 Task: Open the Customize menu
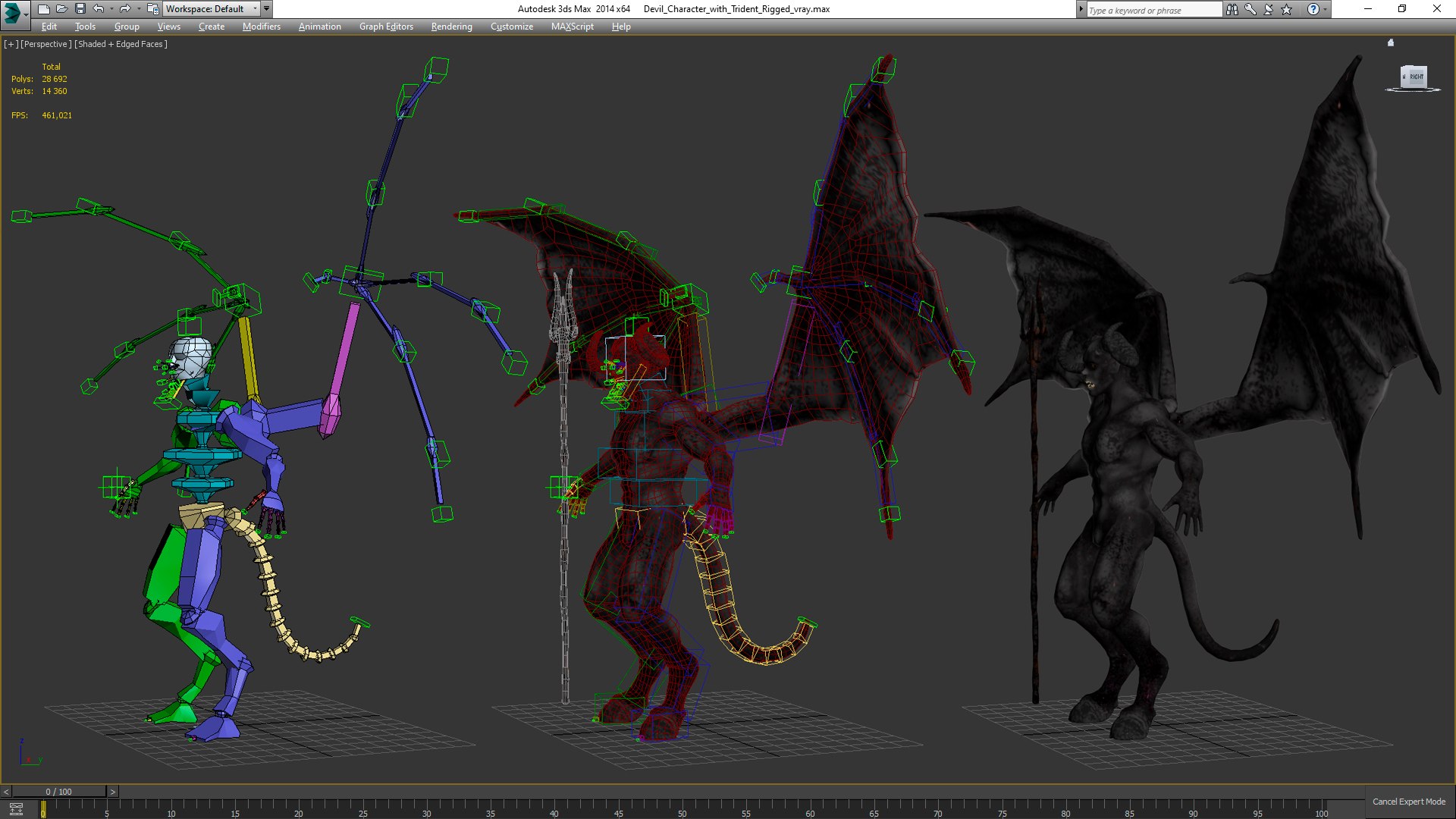point(512,27)
